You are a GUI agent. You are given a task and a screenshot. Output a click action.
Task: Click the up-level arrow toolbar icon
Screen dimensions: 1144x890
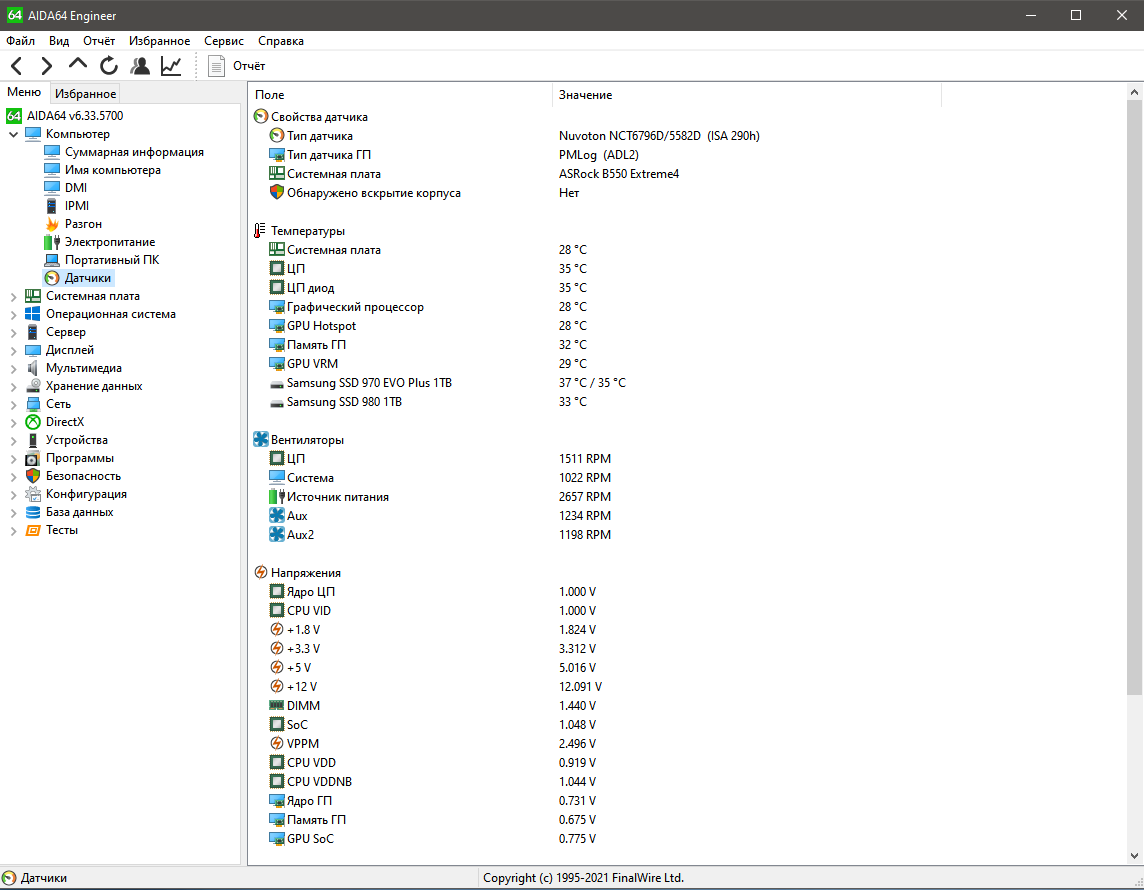tap(77, 64)
